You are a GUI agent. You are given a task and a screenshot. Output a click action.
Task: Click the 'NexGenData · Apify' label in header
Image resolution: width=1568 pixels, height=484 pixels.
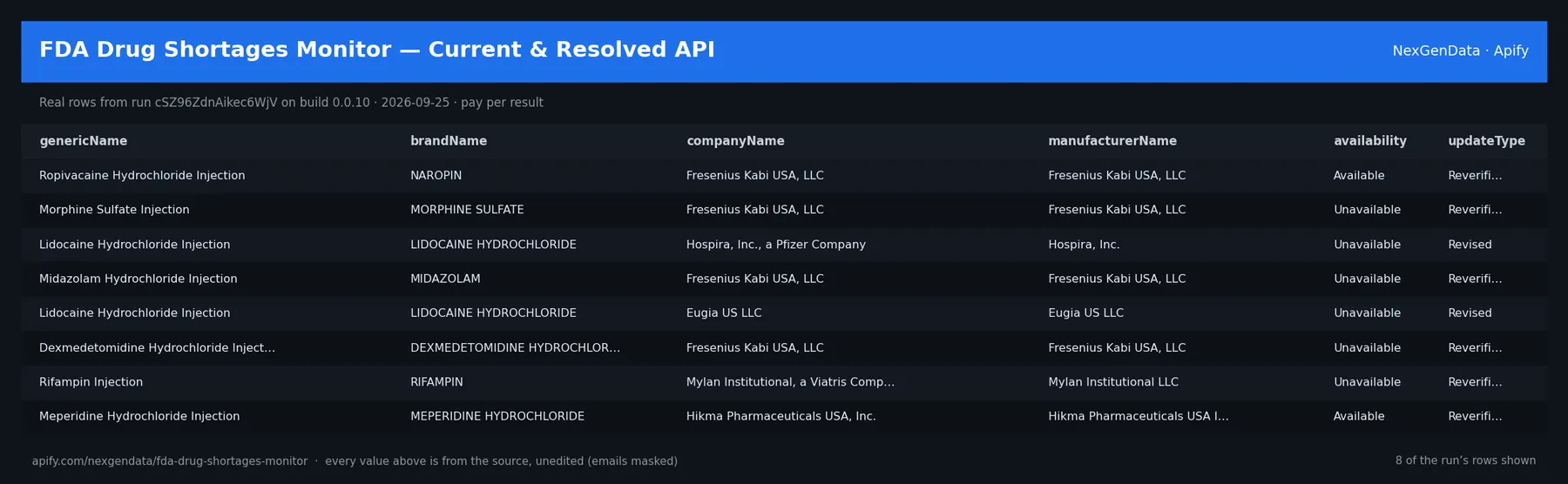tap(1460, 50)
